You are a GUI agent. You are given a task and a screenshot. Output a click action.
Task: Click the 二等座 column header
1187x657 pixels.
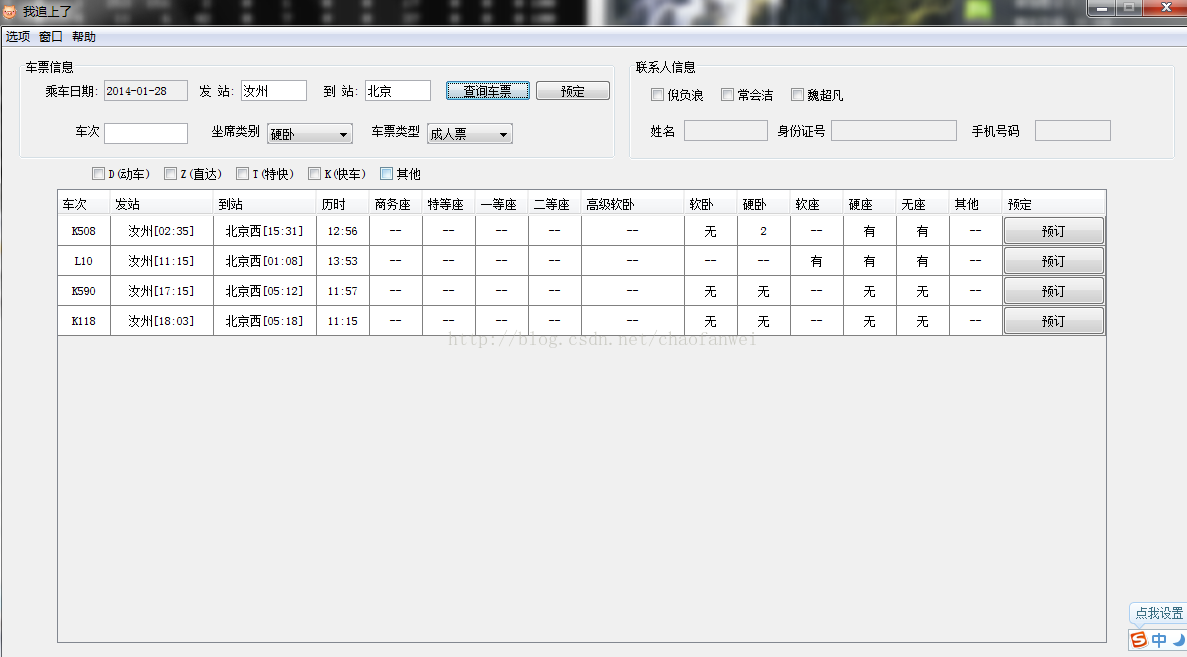tap(555, 204)
